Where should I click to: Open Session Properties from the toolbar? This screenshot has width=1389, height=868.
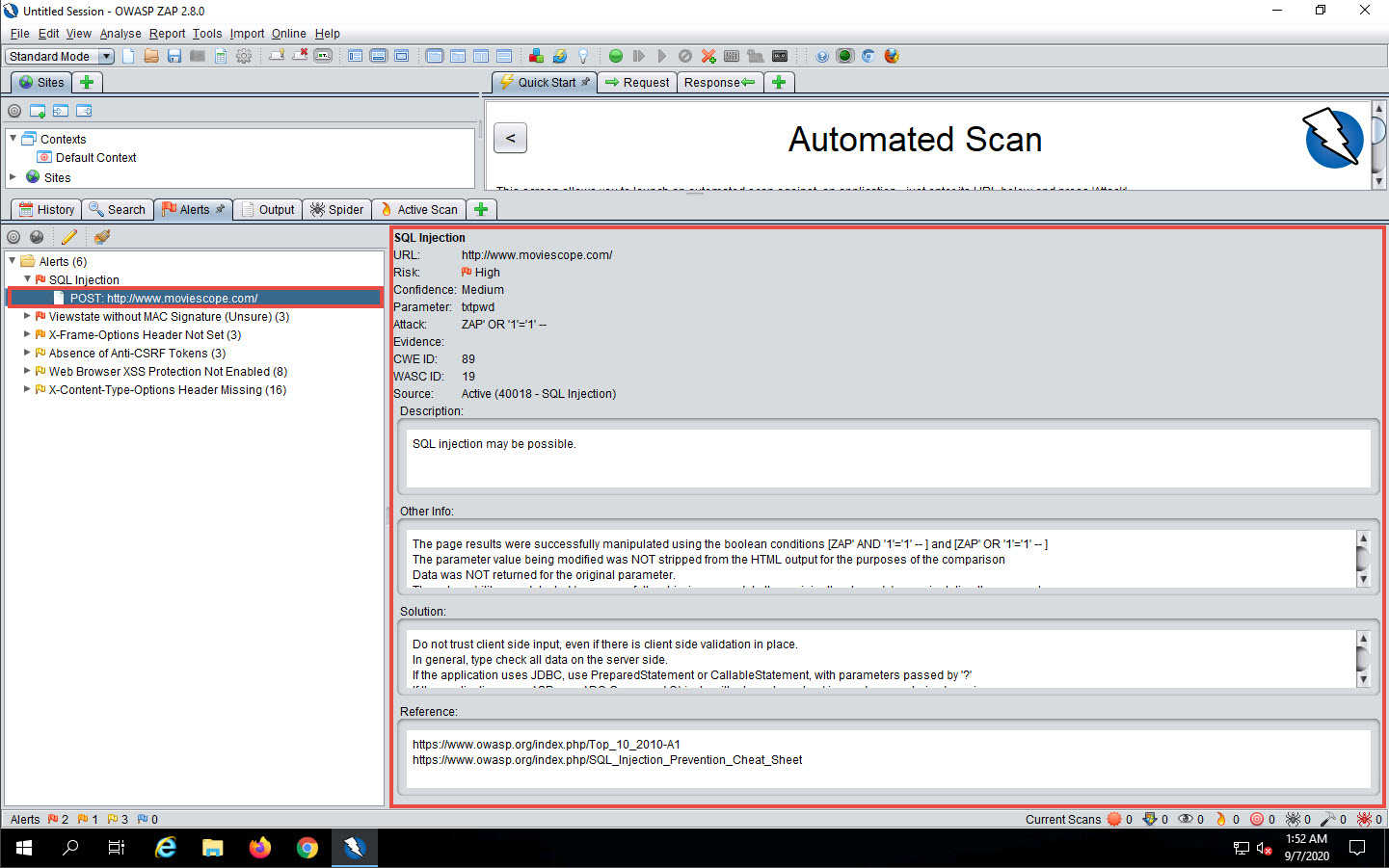[221, 56]
